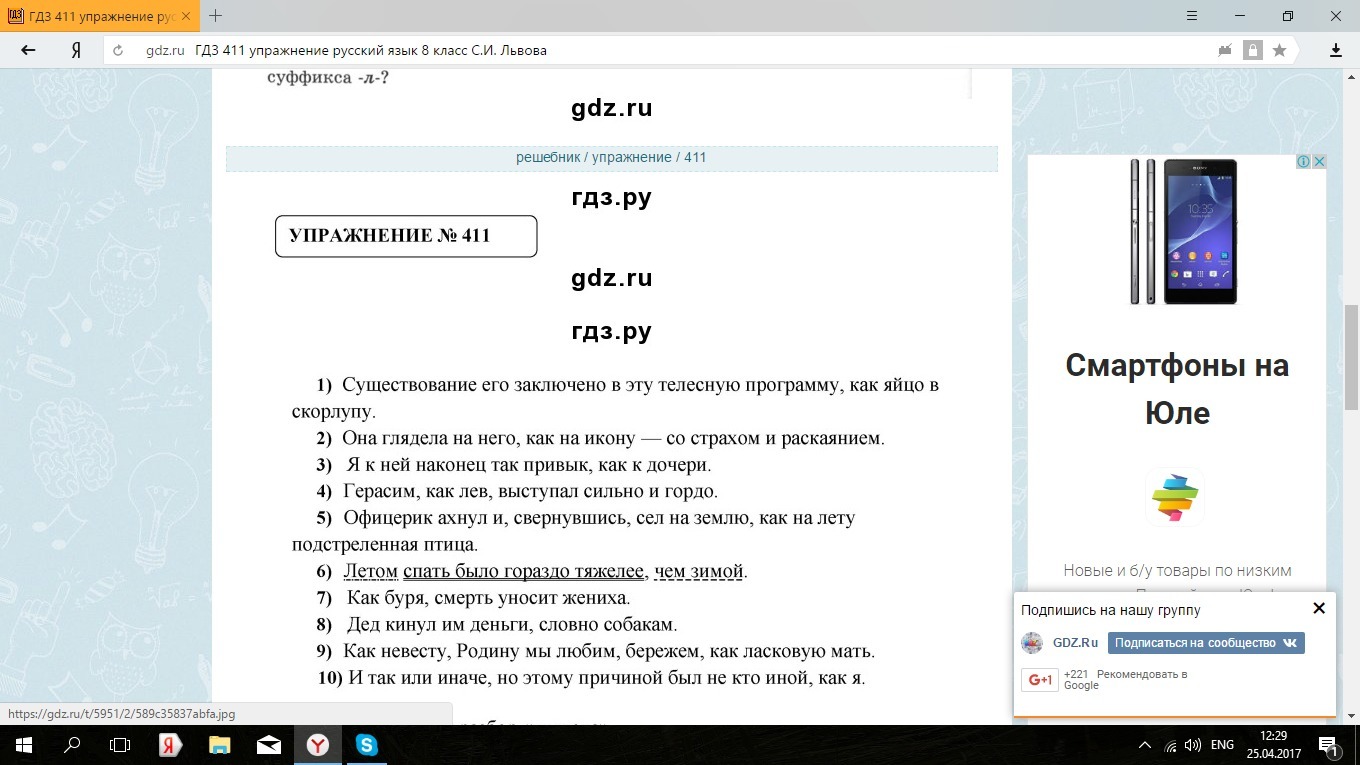Image resolution: width=1360 pixels, height=765 pixels.
Task: Open Yandex home via the Я button
Action: click(x=76, y=50)
